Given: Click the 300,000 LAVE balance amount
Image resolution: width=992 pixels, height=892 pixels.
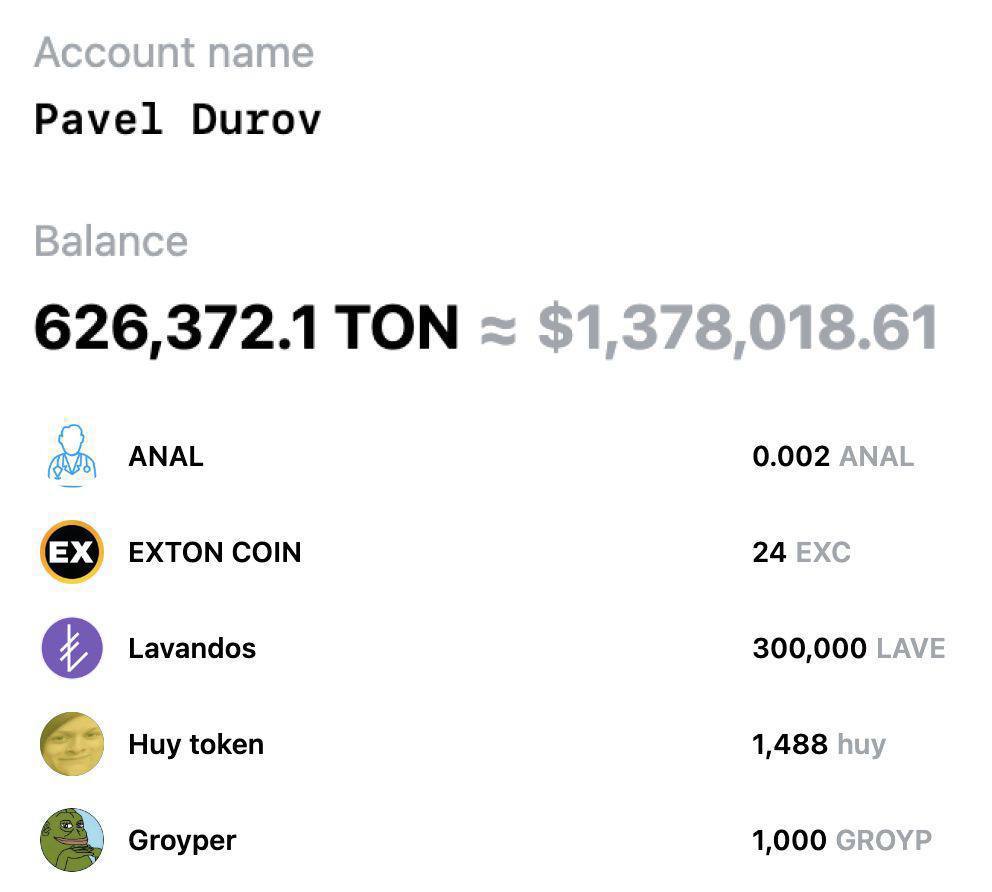Looking at the screenshot, I should point(848,648).
